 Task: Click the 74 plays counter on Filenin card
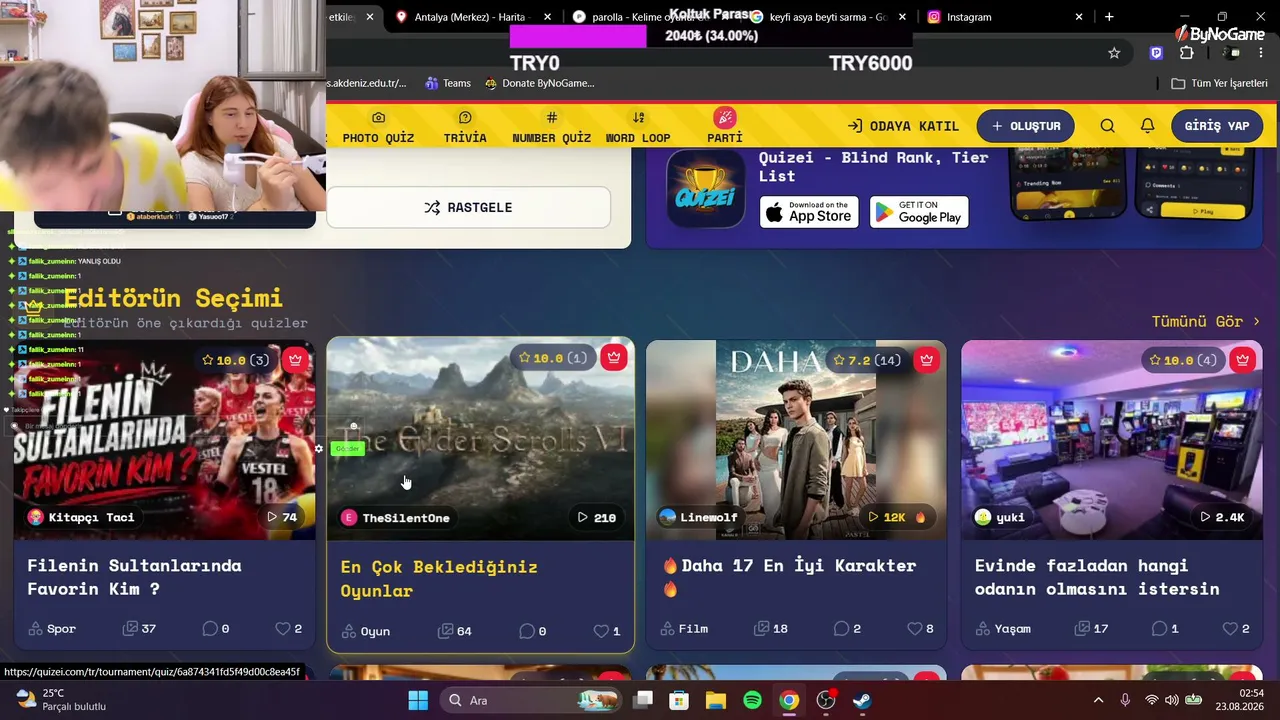tap(281, 517)
